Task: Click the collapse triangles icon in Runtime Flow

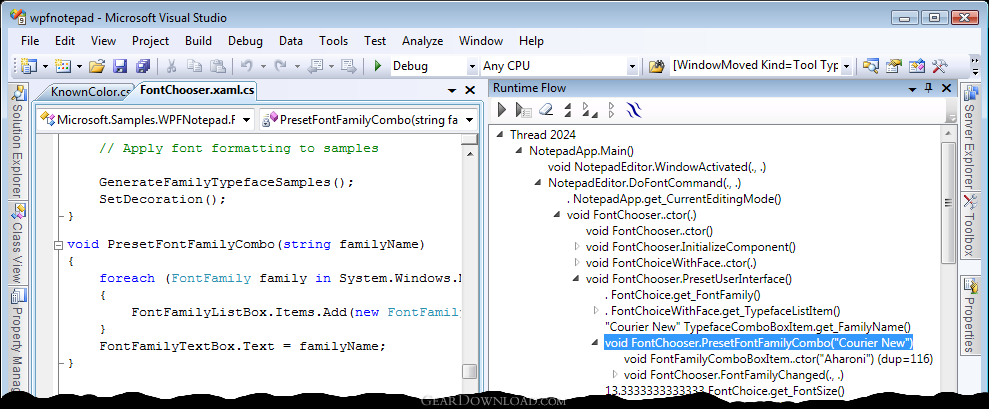Action: [568, 110]
